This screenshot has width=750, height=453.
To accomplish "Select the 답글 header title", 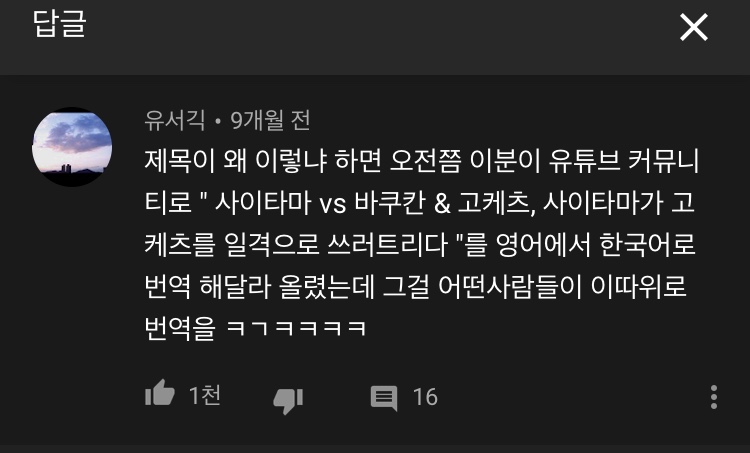I will 59,24.
